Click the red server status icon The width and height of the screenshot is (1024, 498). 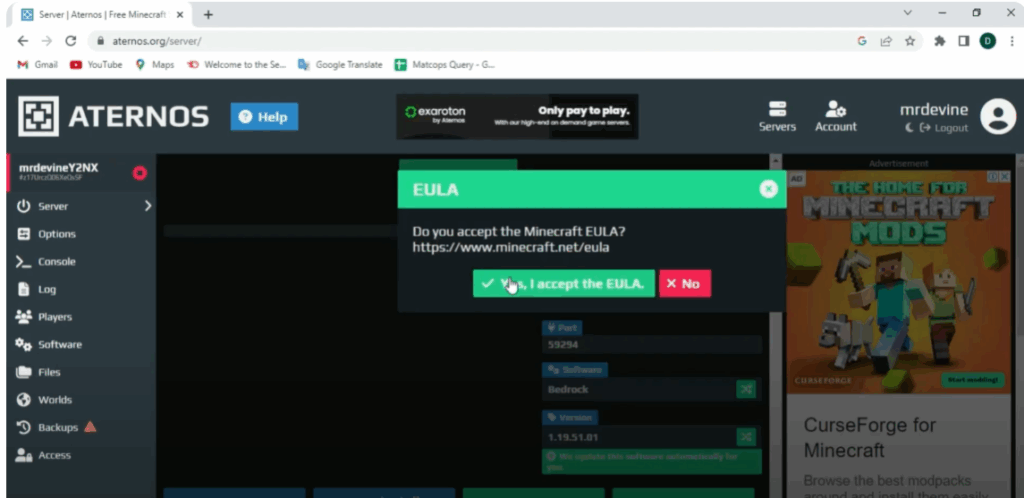tap(140, 172)
